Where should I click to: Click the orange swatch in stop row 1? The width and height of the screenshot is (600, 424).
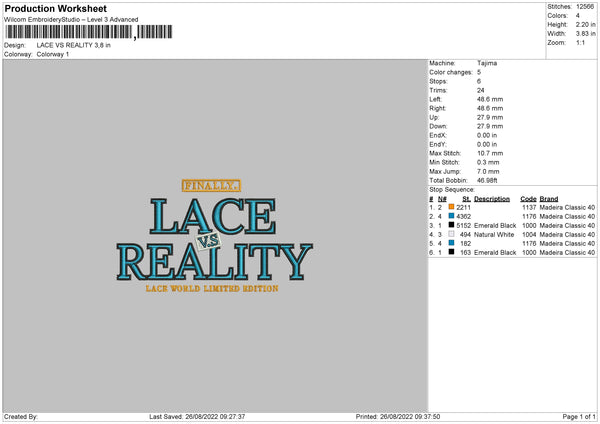click(452, 207)
